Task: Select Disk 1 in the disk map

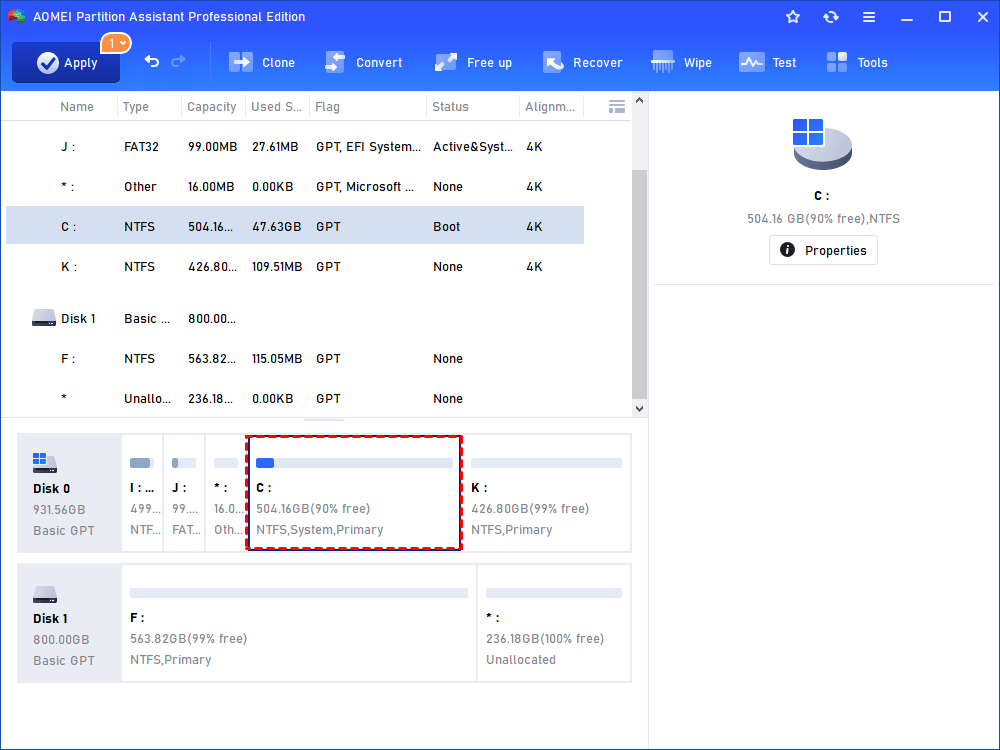Action: point(70,623)
